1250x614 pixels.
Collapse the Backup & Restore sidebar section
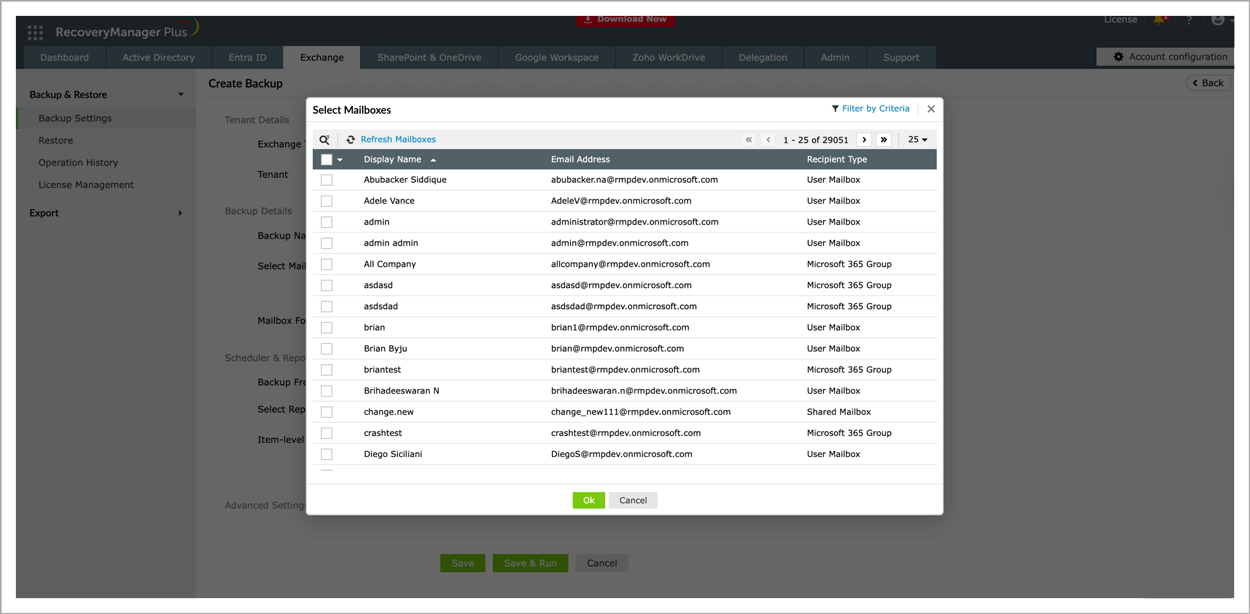point(180,95)
